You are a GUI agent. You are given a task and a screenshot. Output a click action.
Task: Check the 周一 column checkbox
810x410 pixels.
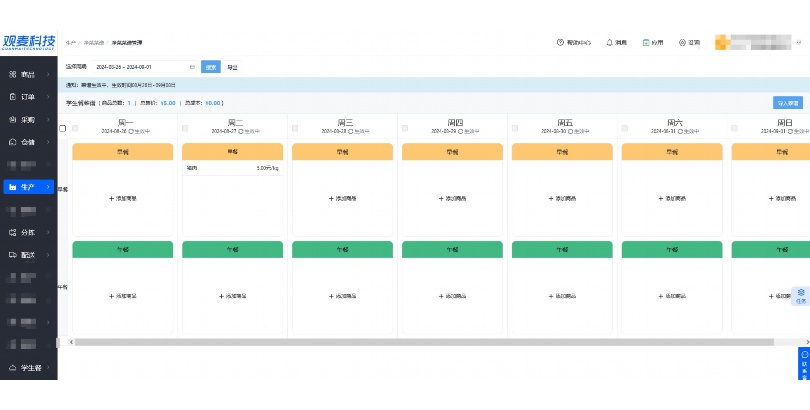click(x=75, y=128)
